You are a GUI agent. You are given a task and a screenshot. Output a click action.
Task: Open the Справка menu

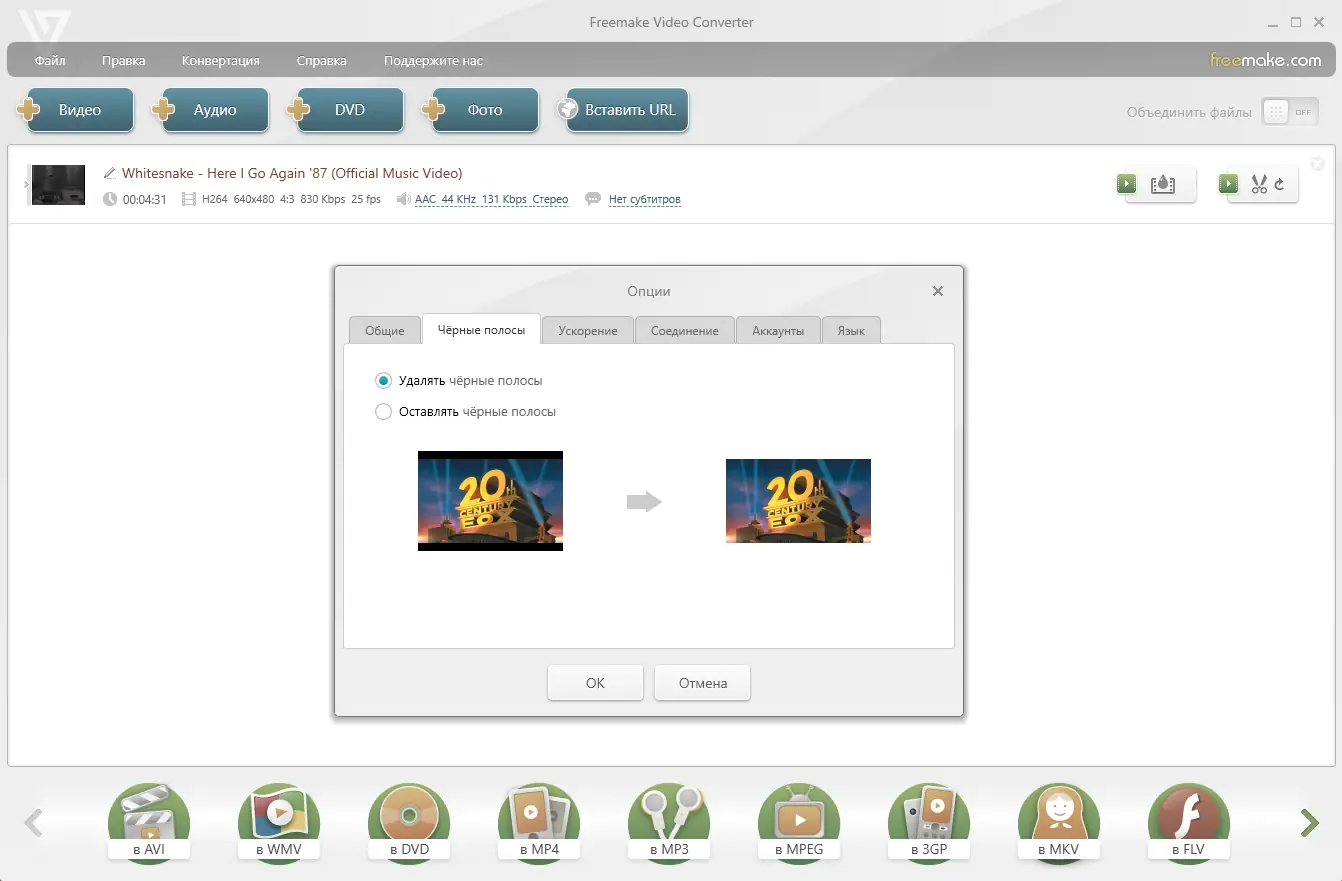point(322,61)
